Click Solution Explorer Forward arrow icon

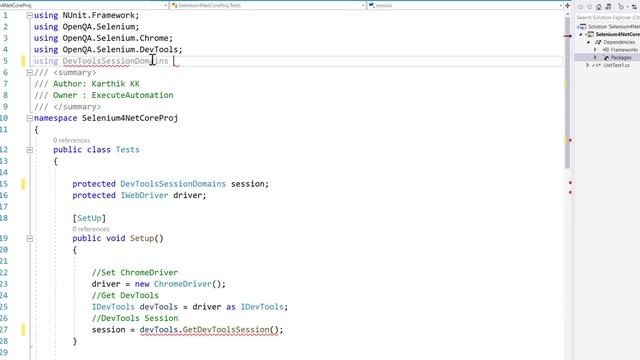click(x=590, y=7)
